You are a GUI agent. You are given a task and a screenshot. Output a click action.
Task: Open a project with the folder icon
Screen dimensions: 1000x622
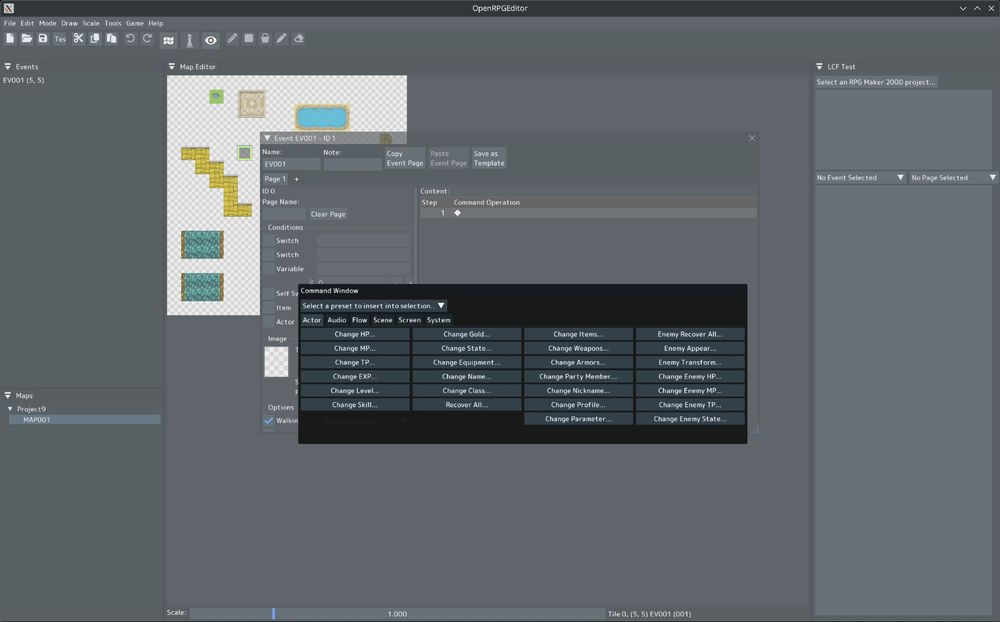coord(27,39)
